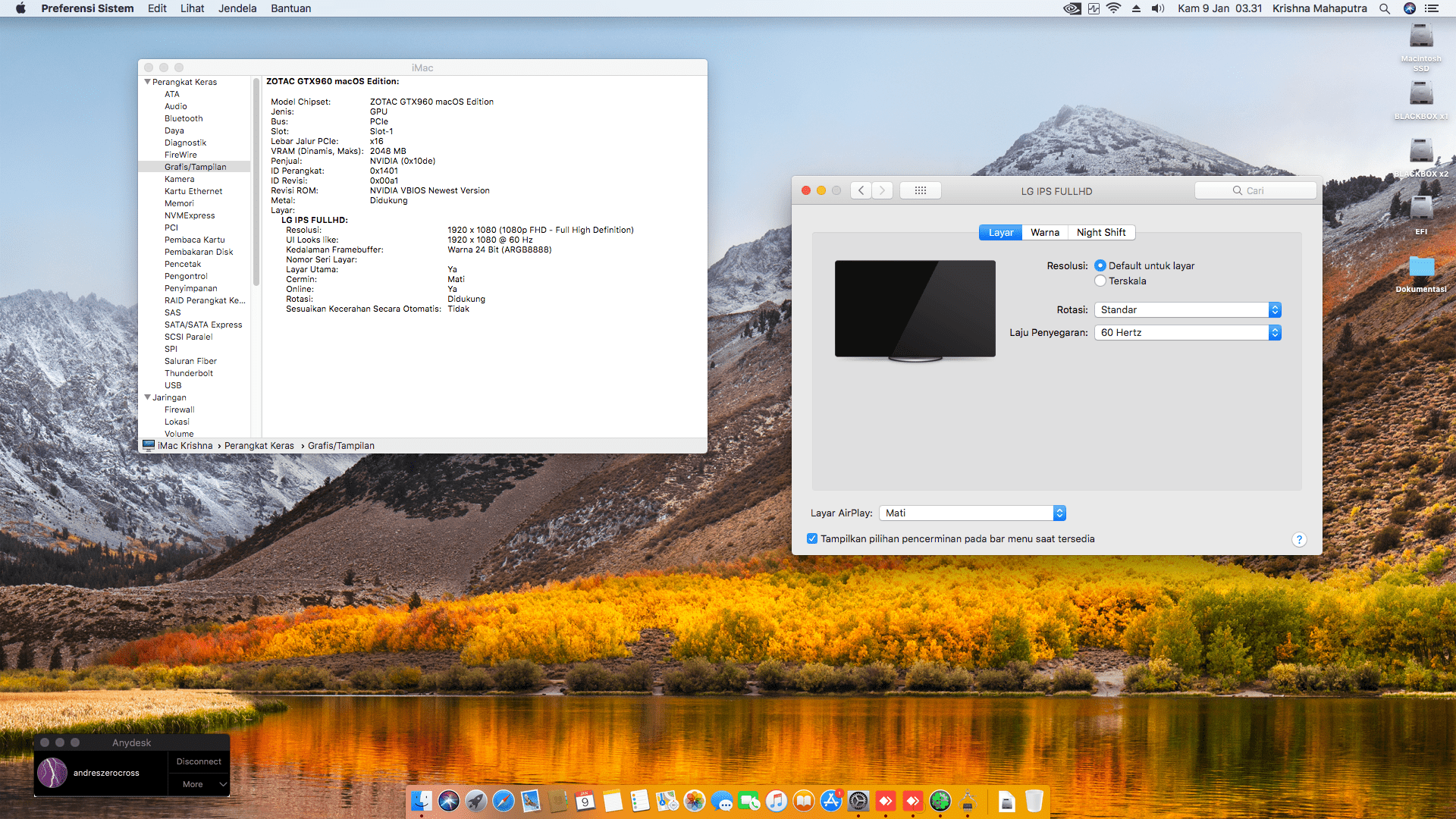
Task: Select the Terskala resolution option
Action: (1100, 281)
